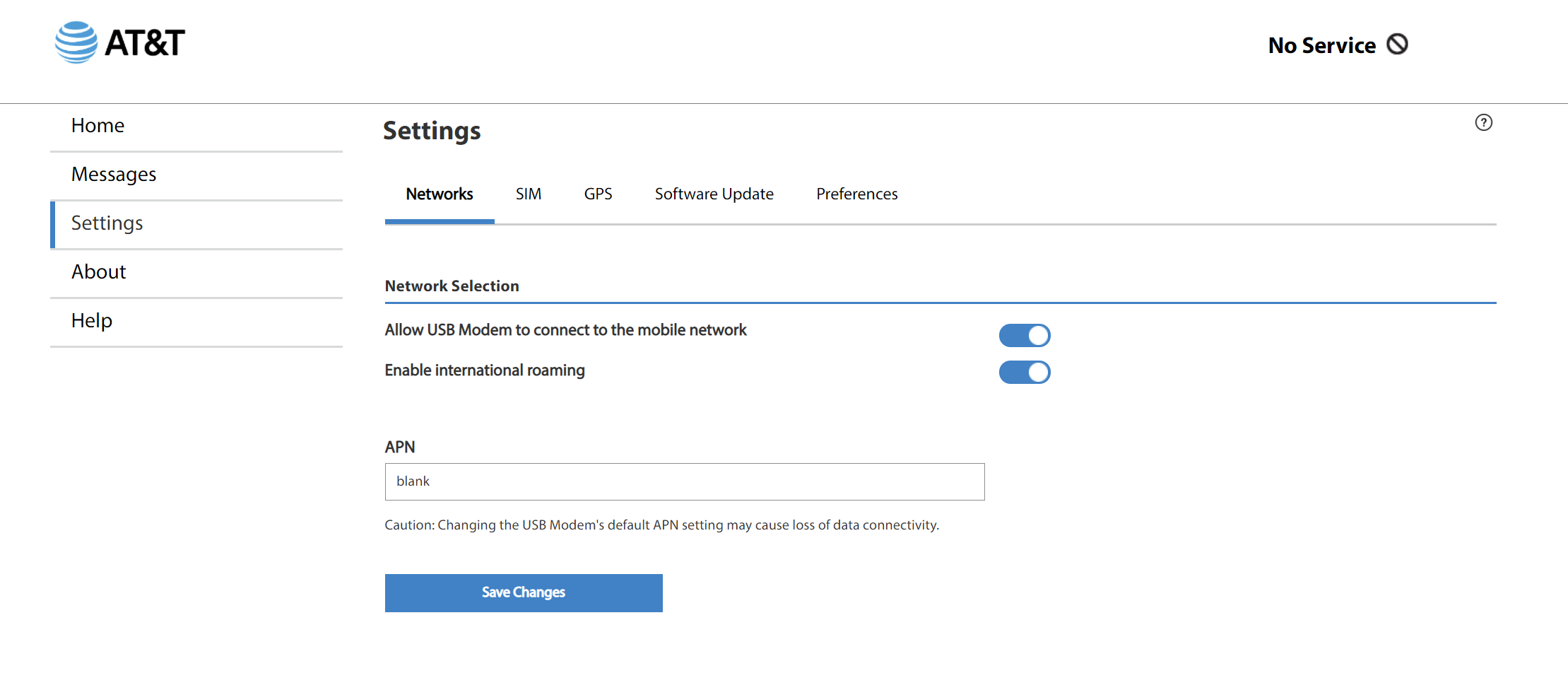
Task: Click the AT&T wordmark text
Action: coord(145,42)
